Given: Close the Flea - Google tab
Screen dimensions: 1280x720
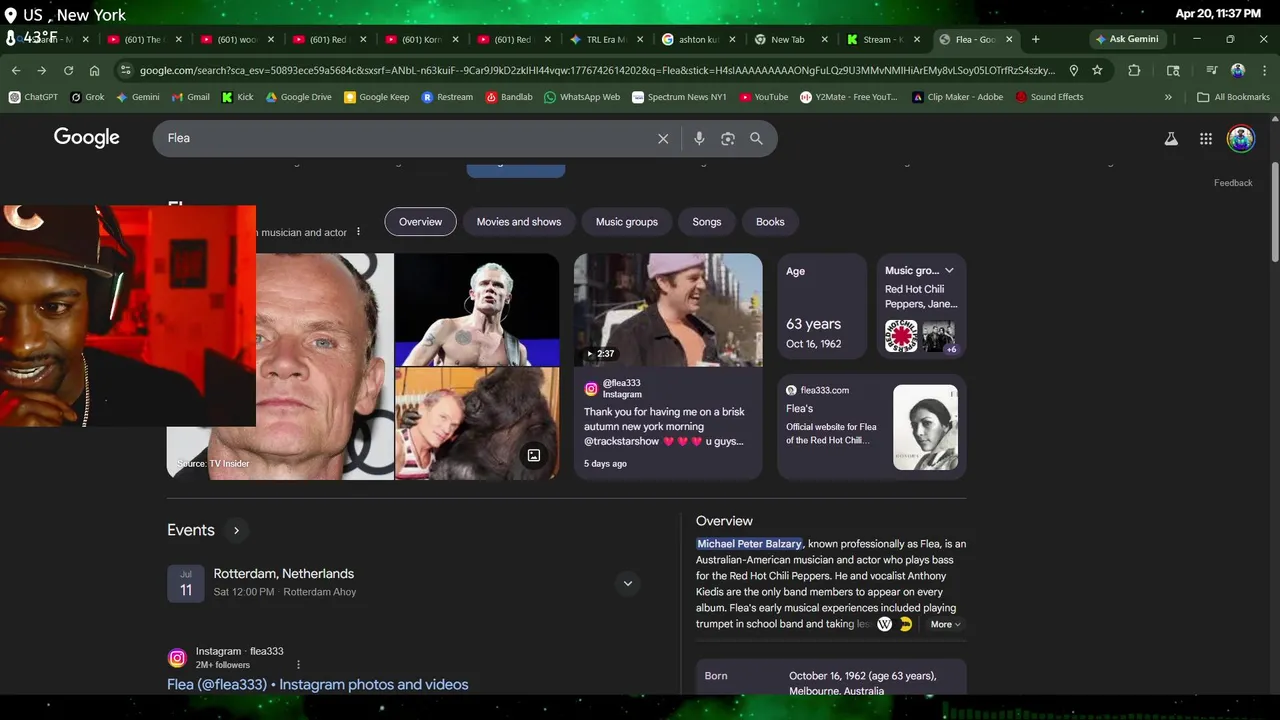Looking at the screenshot, I should pos(1009,39).
